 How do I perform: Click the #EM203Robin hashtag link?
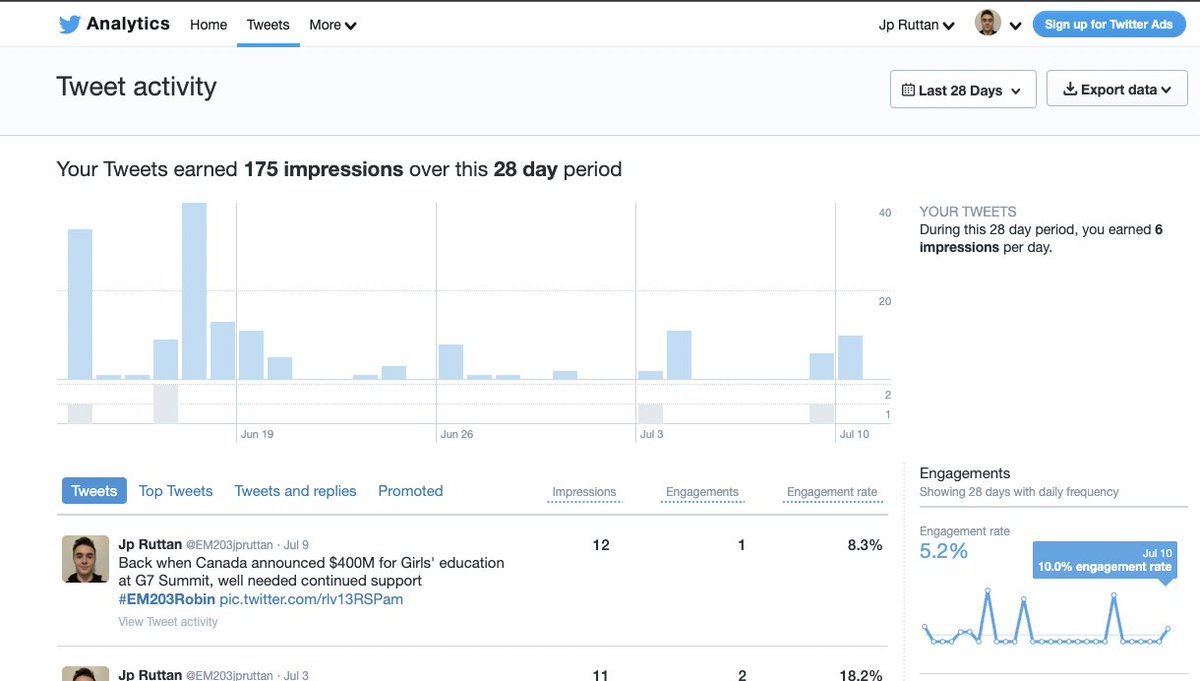pos(166,599)
